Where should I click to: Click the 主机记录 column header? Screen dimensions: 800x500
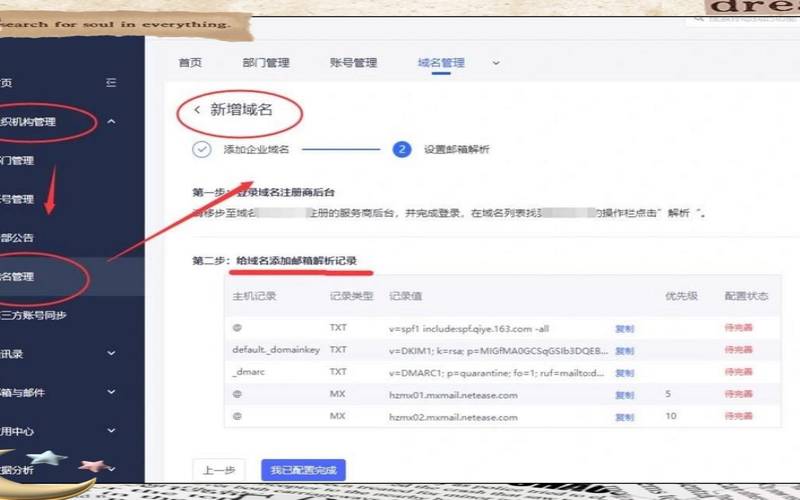tap(254, 296)
